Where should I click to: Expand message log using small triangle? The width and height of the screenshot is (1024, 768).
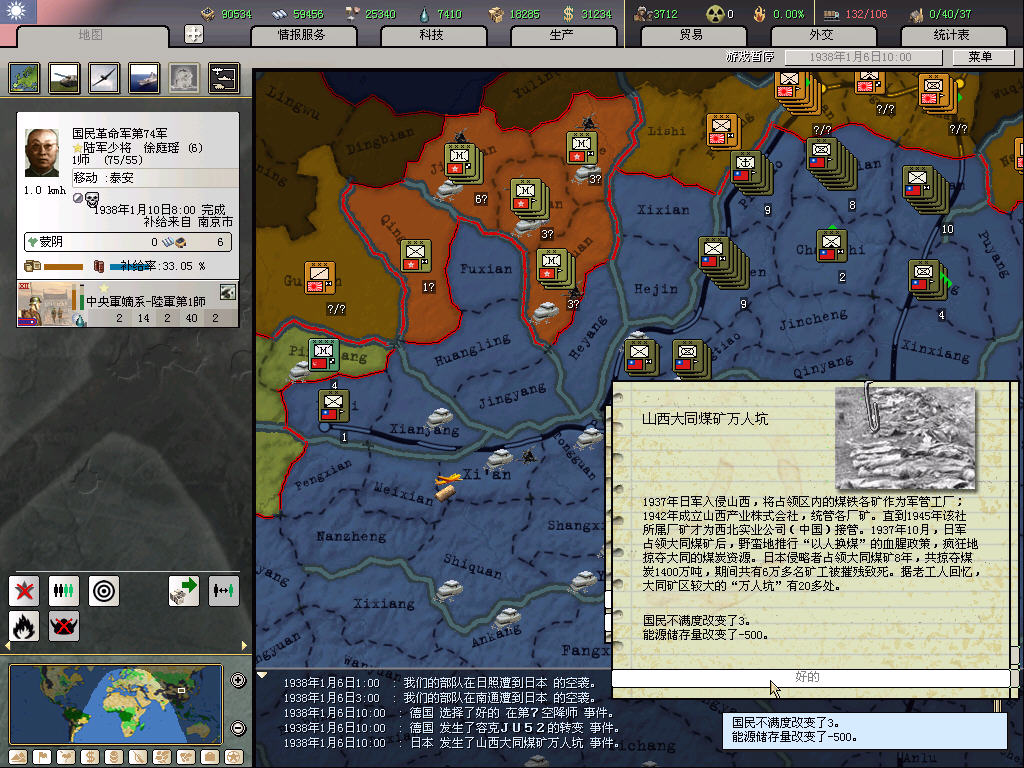pyautogui.click(x=262, y=676)
